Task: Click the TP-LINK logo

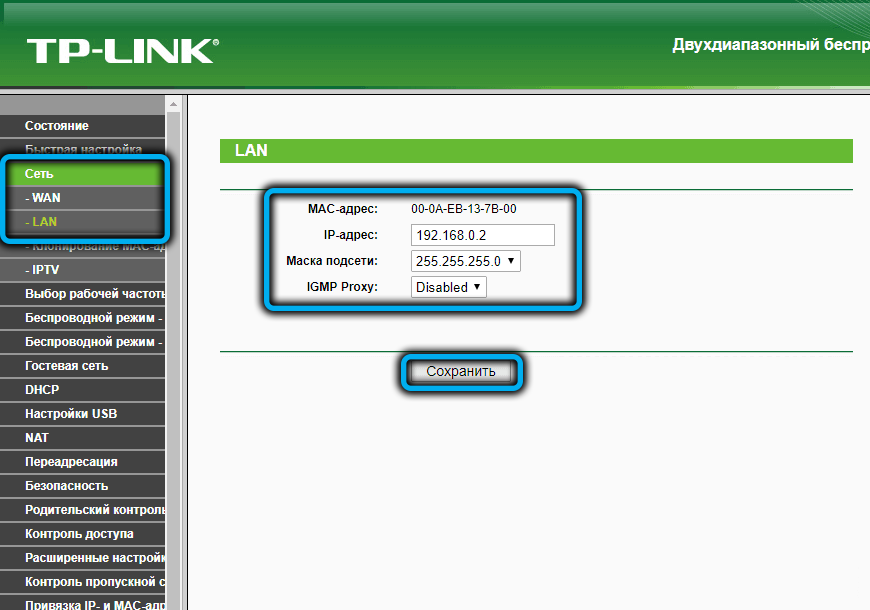Action: (x=121, y=51)
